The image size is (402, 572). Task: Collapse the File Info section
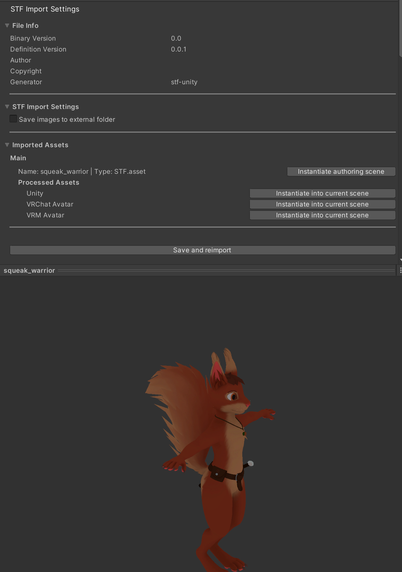7,26
